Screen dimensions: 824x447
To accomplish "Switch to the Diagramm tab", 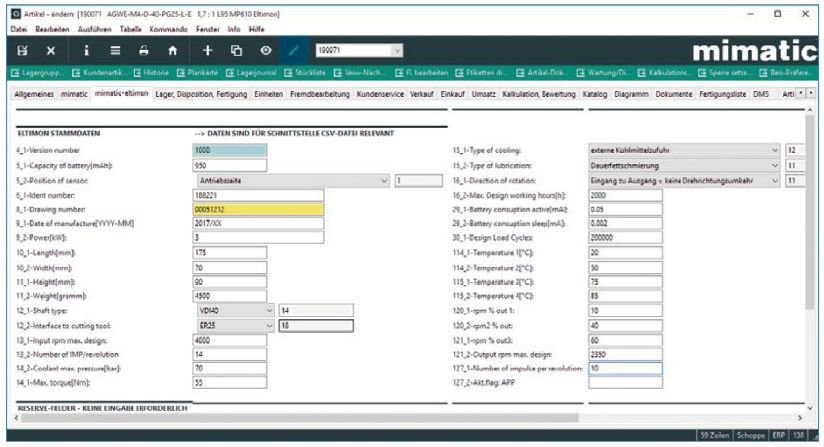I will click(x=631, y=94).
